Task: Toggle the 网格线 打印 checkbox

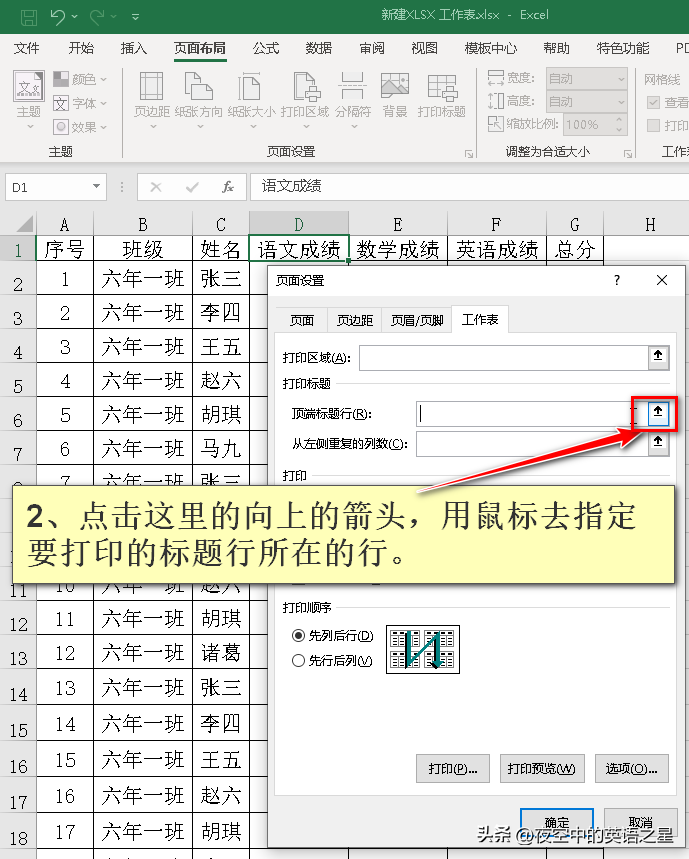Action: click(653, 125)
